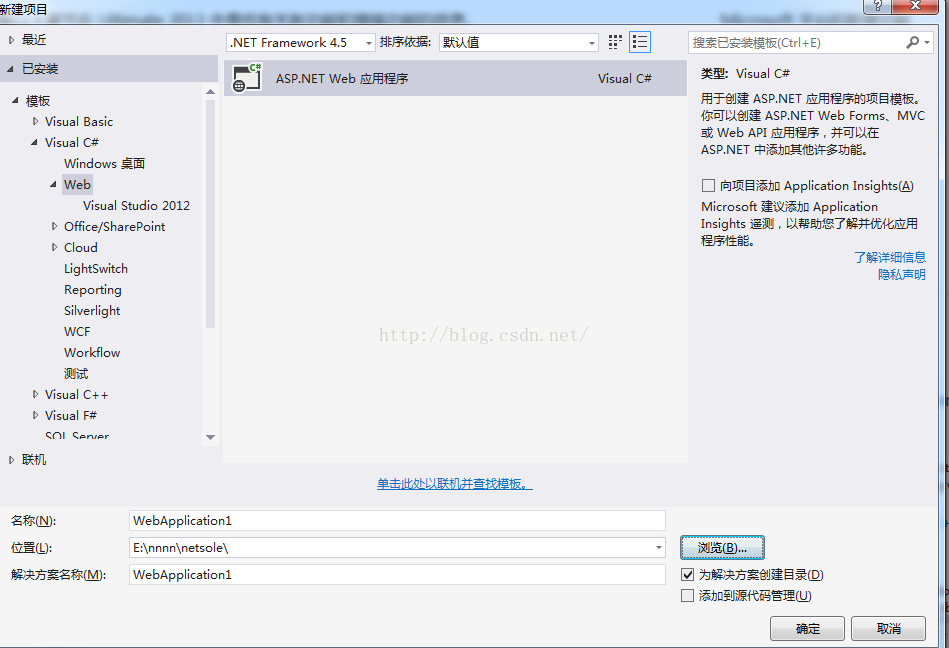Screen dimensions: 949x648
Task: Expand the Office/SharePoint node
Action: (54, 226)
